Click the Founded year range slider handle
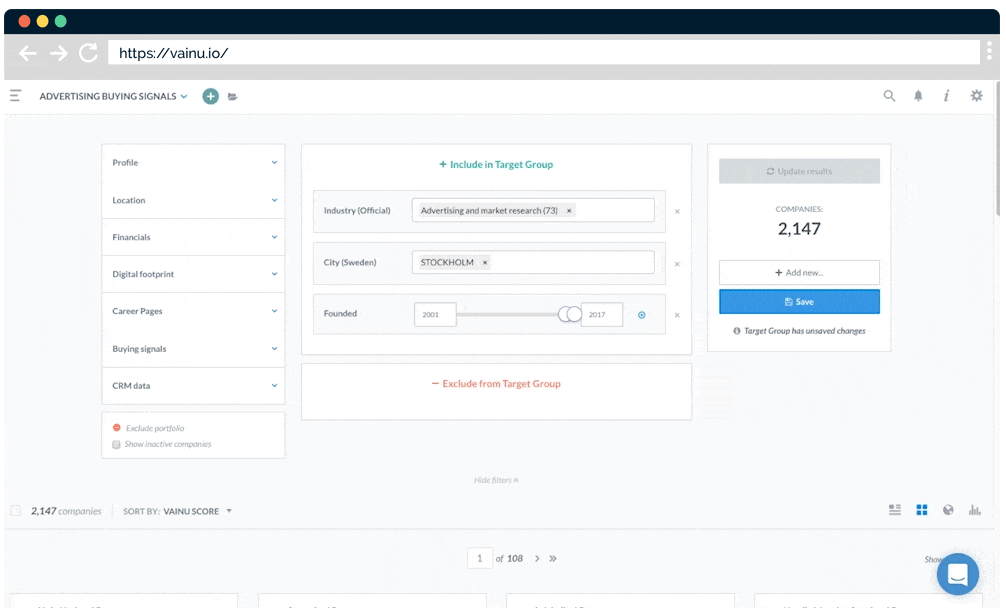This screenshot has height=614, width=1006. (x=570, y=314)
